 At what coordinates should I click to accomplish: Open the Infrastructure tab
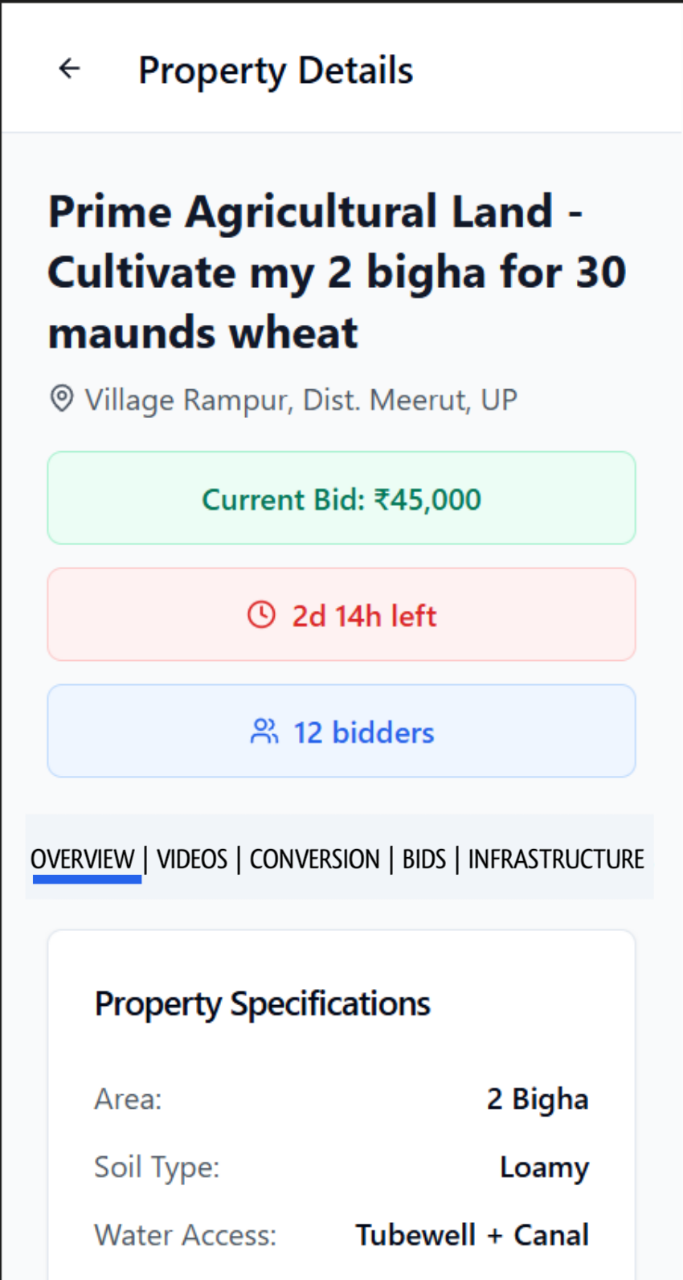[x=556, y=859]
